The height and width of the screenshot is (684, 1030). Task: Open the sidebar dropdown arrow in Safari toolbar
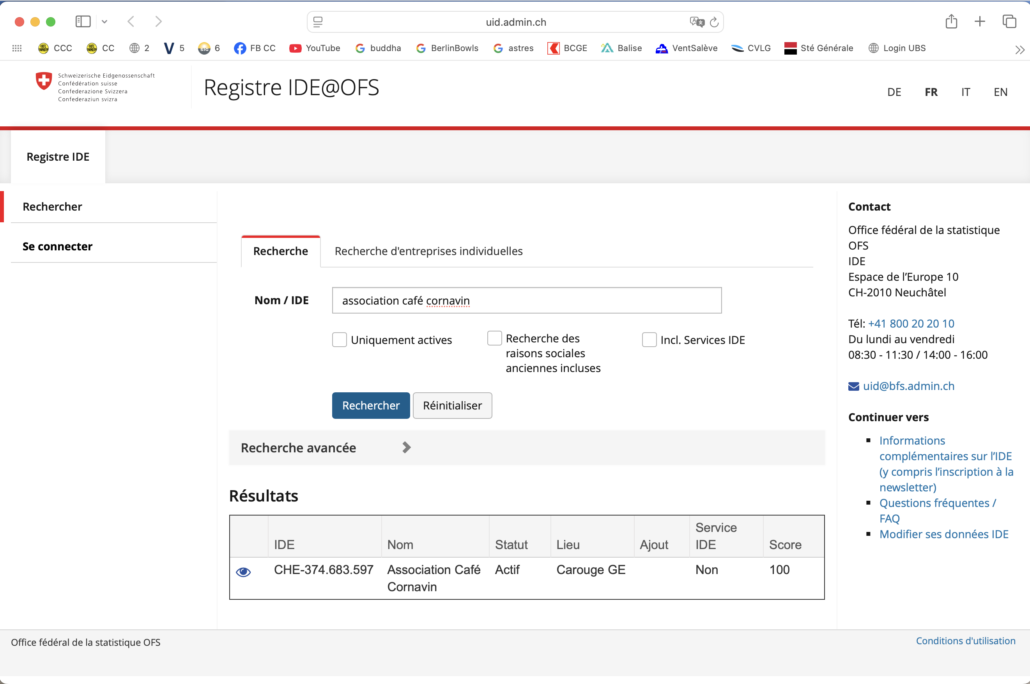click(104, 22)
